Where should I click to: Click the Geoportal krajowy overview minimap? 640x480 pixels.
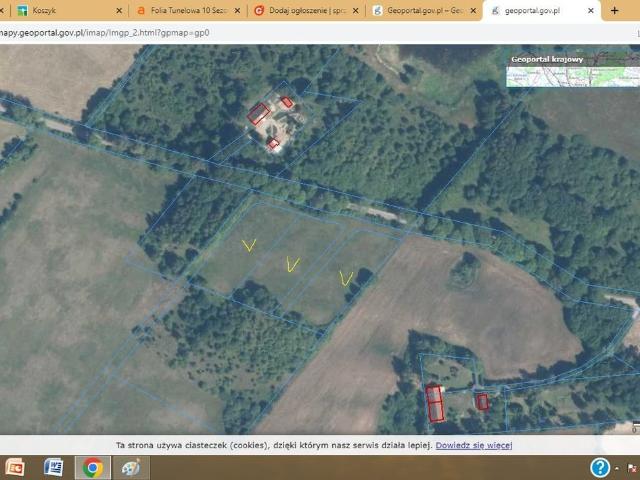(x=573, y=77)
